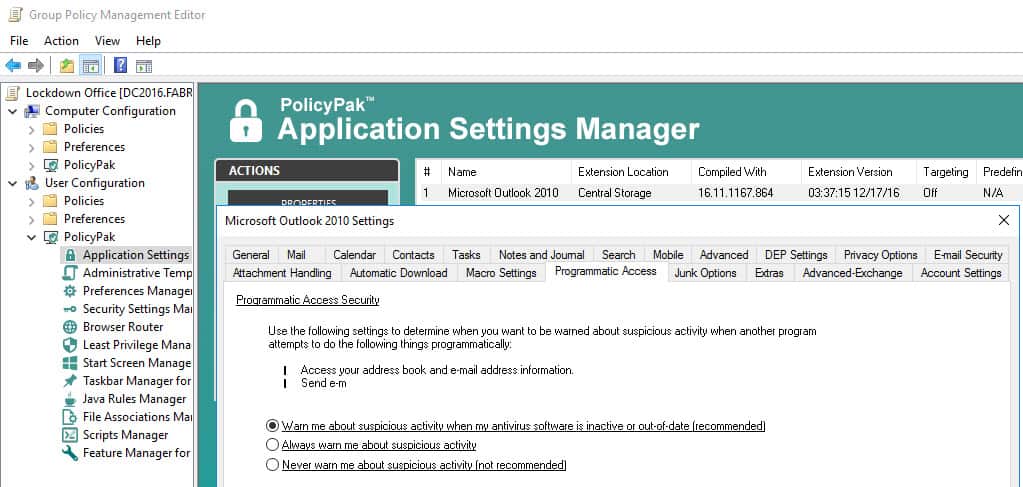Open the View menu
The width and height of the screenshot is (1023, 487).
(107, 40)
